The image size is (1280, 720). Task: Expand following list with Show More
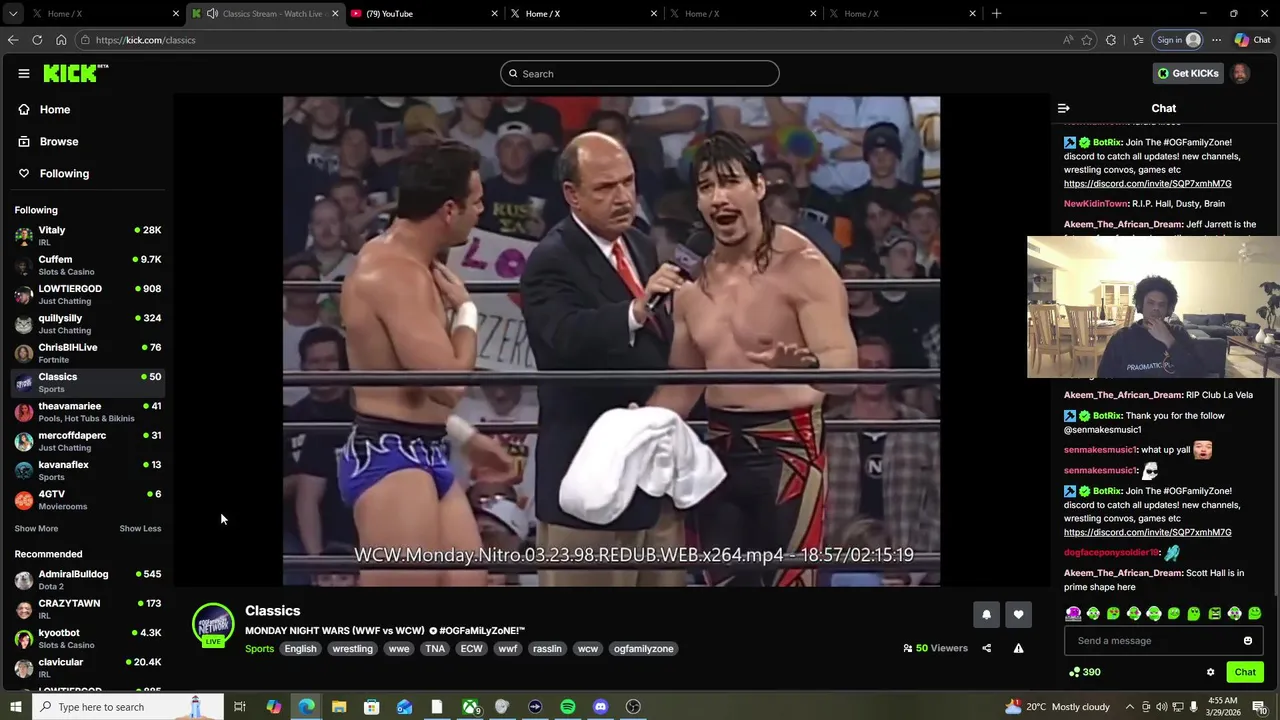[36, 529]
